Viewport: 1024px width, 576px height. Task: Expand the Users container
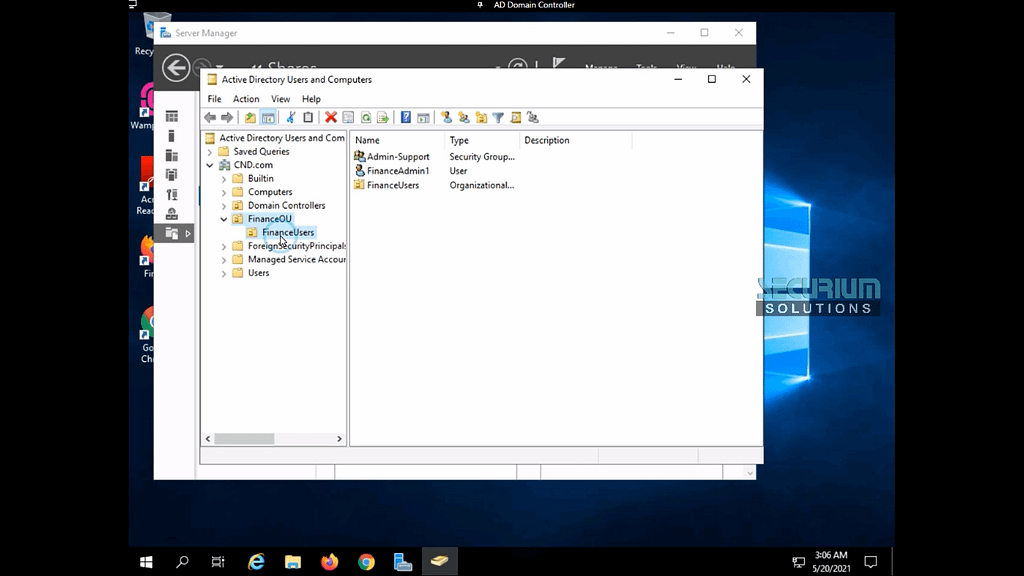pos(224,274)
